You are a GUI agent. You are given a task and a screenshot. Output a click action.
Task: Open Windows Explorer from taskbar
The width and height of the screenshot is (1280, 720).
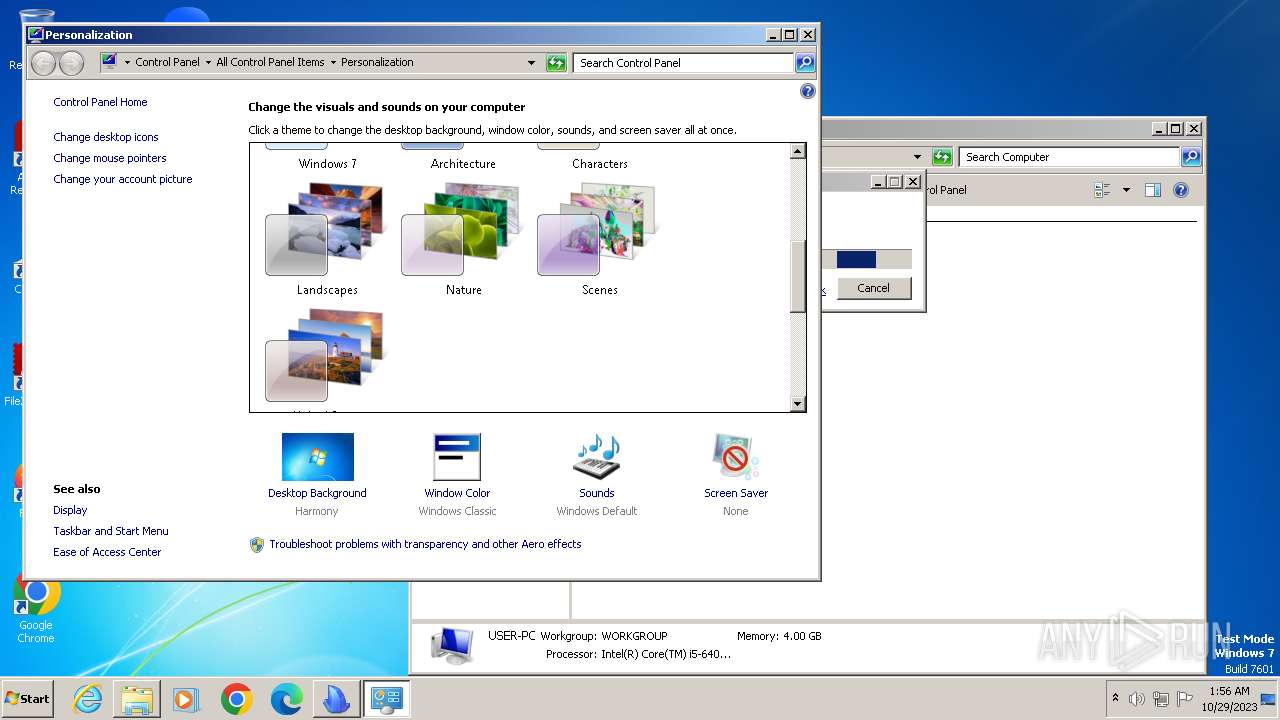click(137, 699)
